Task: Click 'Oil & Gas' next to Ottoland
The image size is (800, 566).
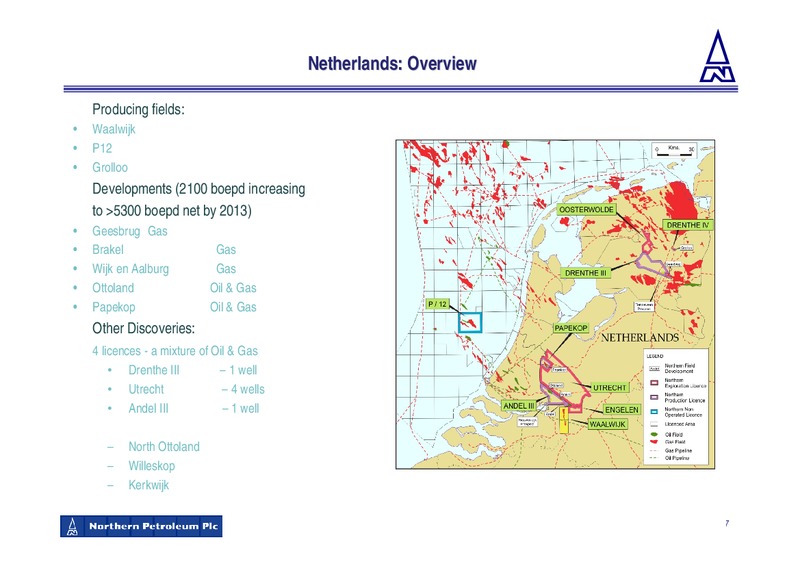Action: [233, 288]
